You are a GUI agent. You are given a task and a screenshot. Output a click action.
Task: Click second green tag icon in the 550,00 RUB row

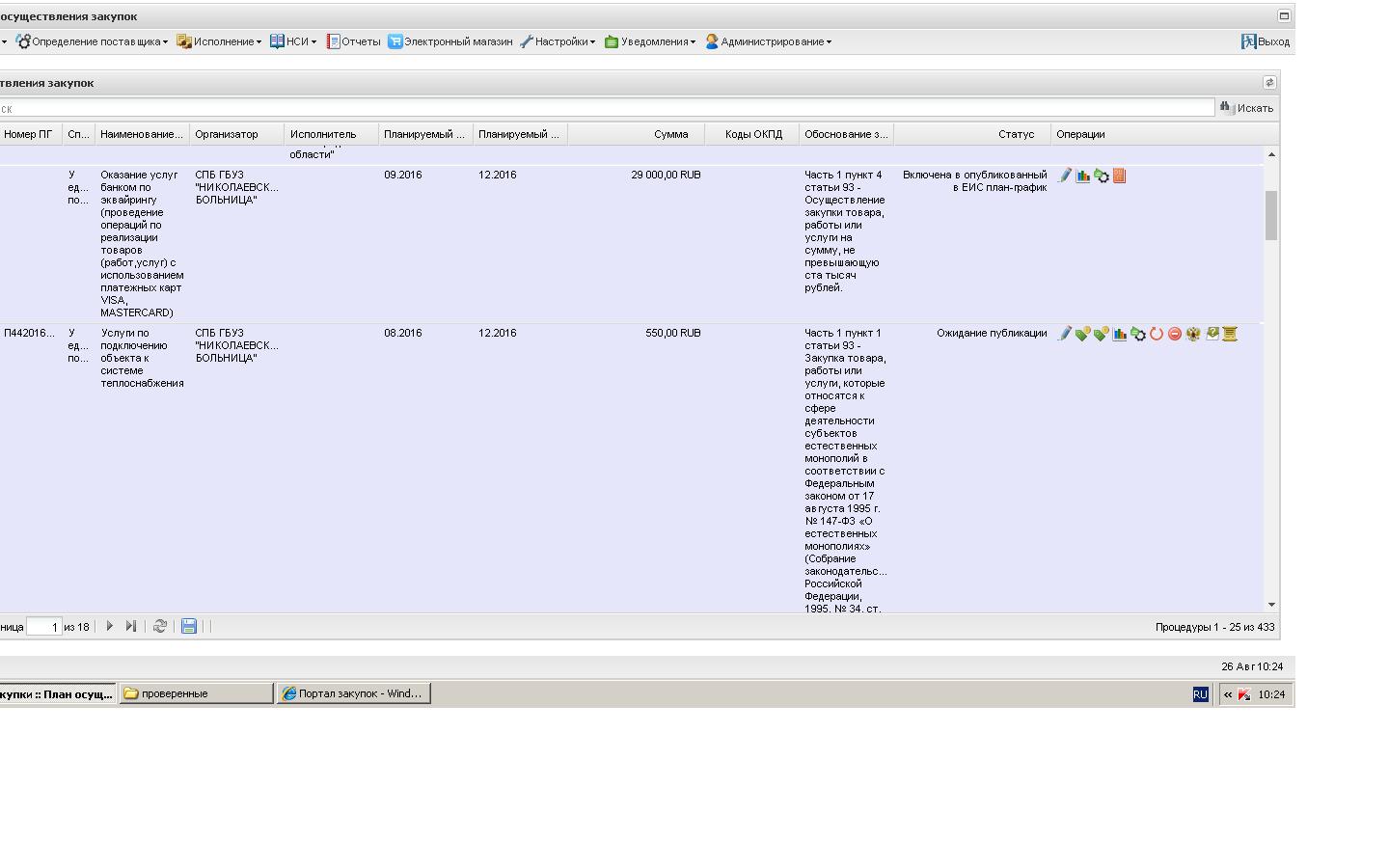1102,334
